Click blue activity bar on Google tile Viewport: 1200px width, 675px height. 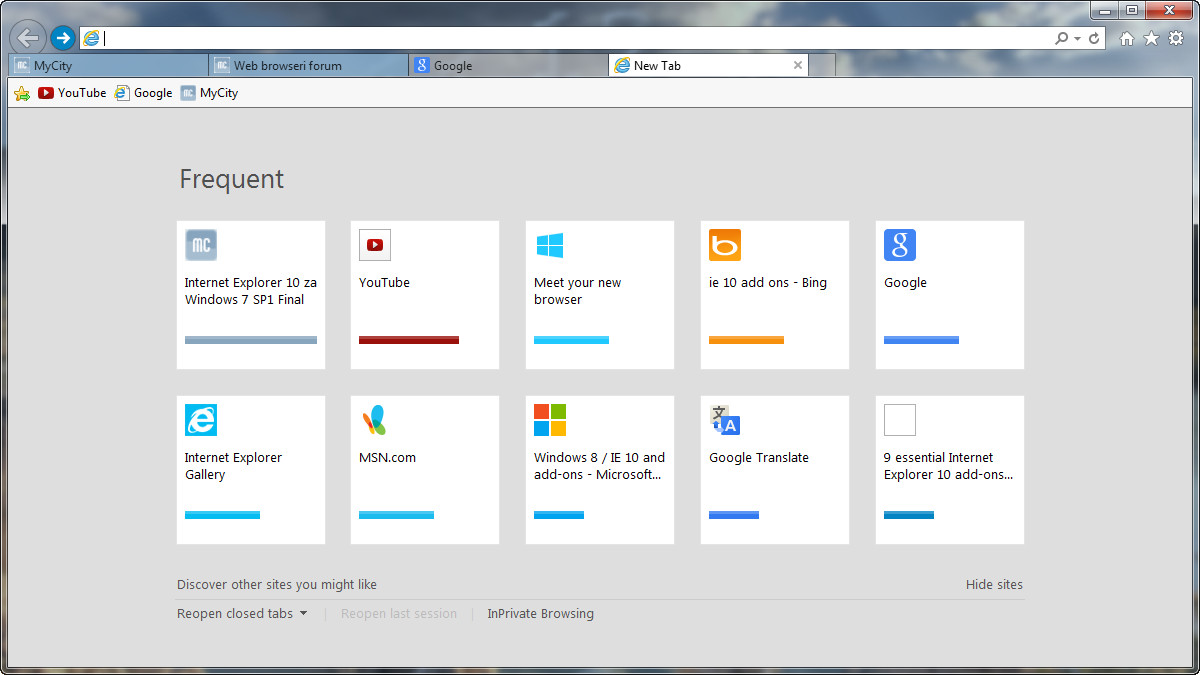pos(921,340)
